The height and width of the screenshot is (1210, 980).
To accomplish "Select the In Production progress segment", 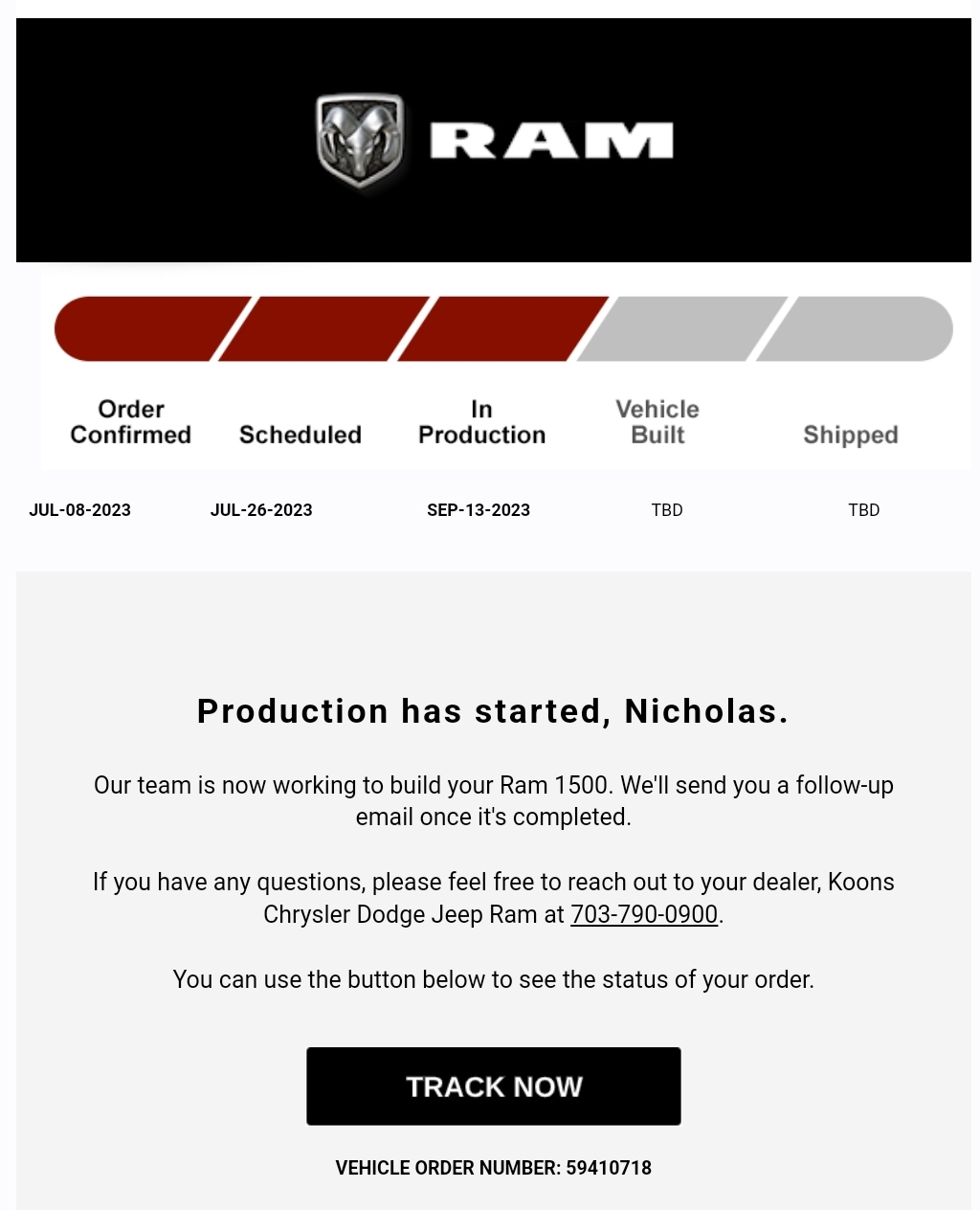I will (503, 328).
